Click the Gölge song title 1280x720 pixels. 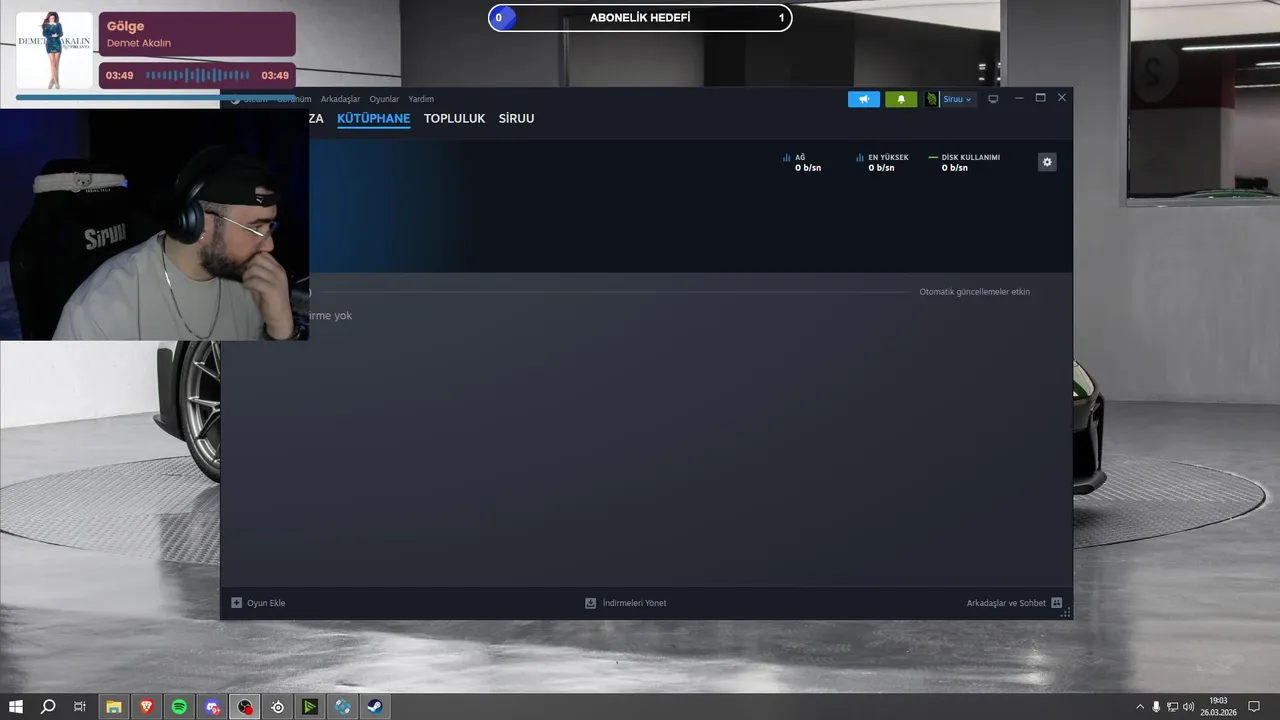126,27
